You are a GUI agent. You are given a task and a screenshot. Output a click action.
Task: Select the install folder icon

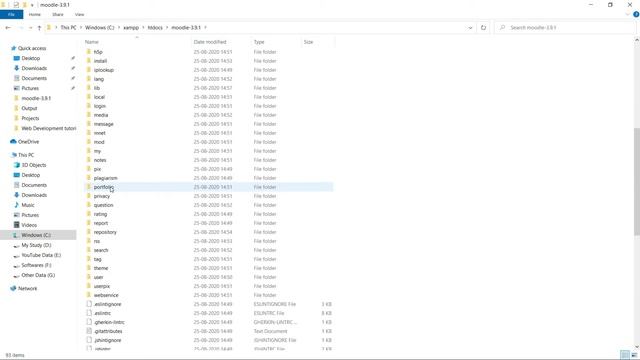click(x=89, y=61)
